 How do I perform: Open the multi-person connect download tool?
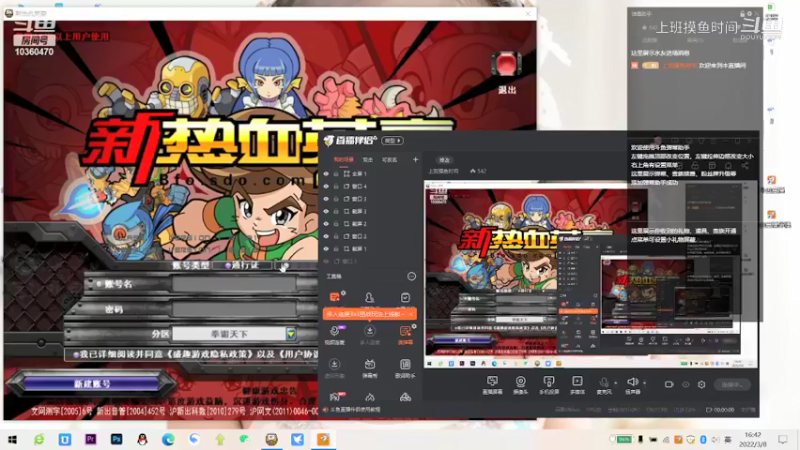tap(369, 335)
